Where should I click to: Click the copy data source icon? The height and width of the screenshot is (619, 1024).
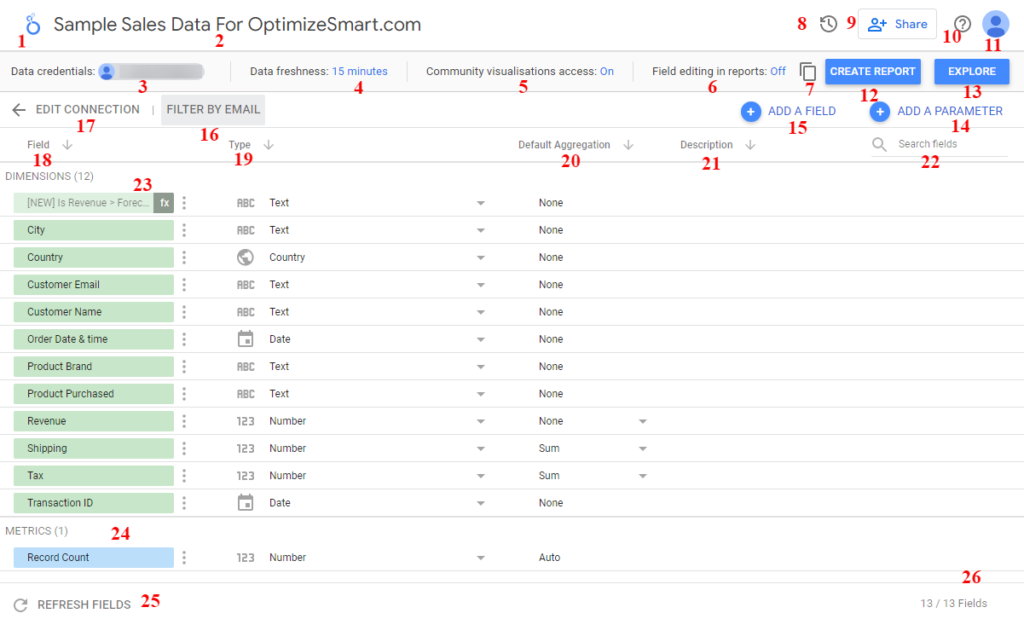click(808, 72)
